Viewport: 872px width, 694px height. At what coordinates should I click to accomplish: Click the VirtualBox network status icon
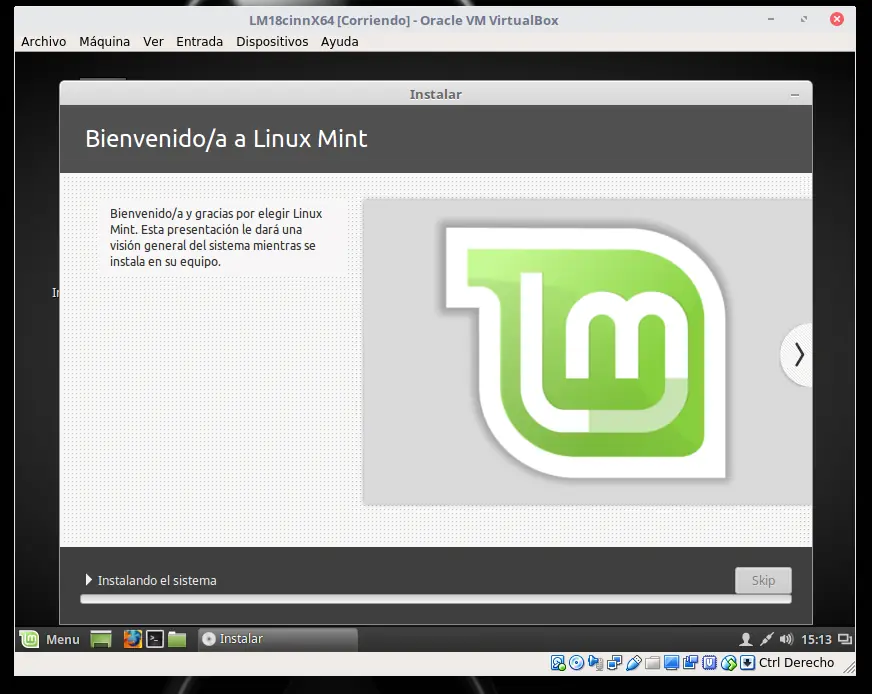point(615,663)
